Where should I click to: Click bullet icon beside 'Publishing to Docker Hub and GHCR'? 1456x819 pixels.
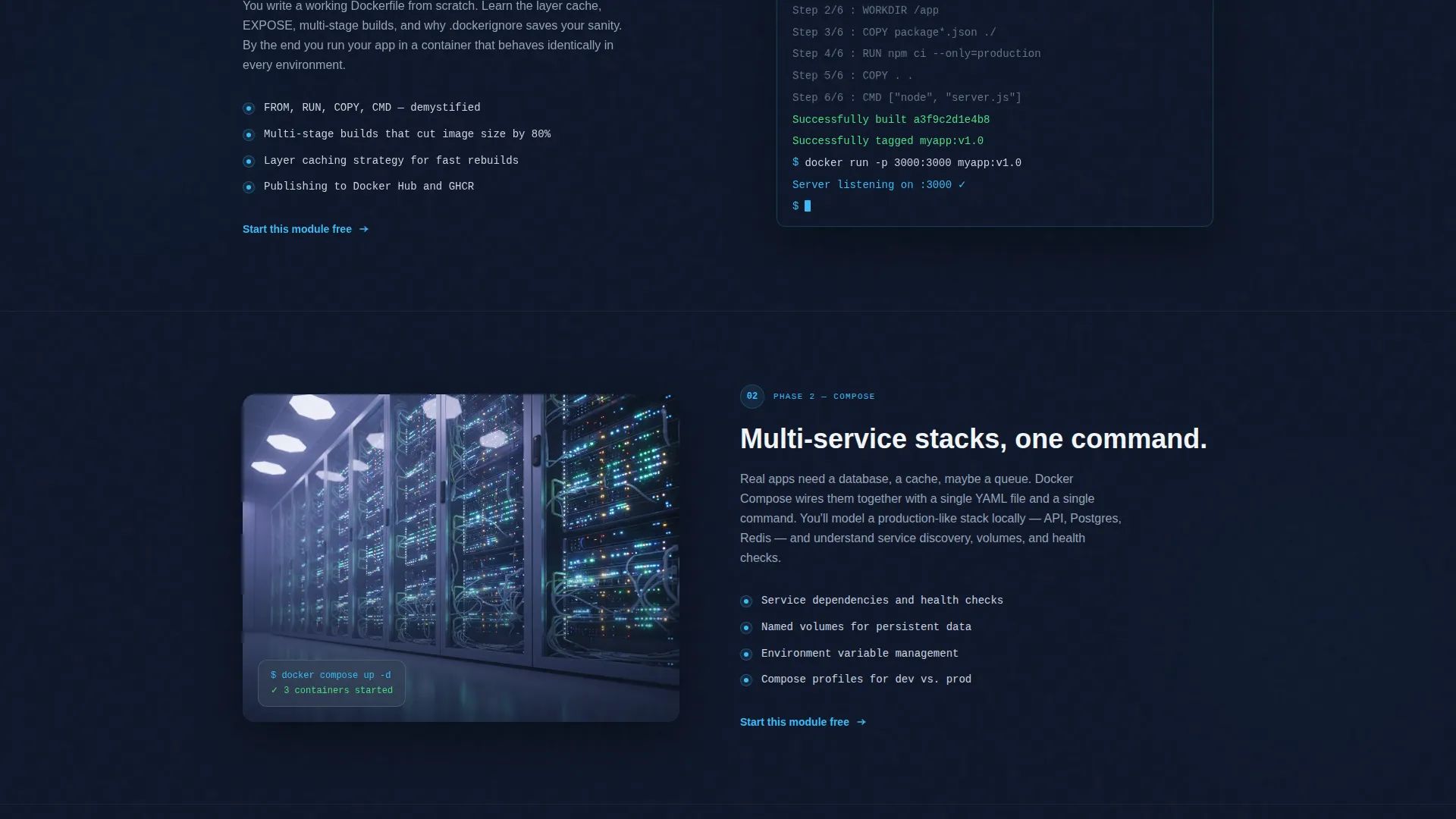(249, 187)
